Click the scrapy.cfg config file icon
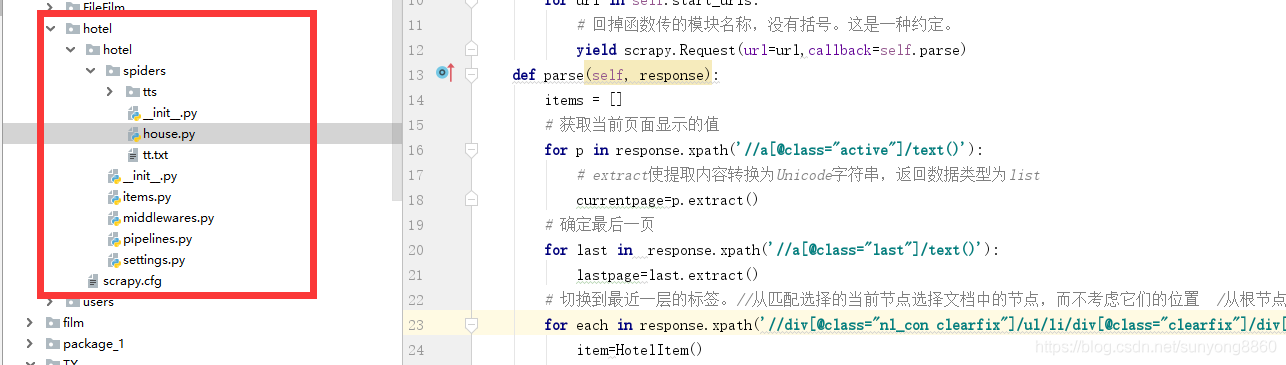Image resolution: width=1286 pixels, height=365 pixels. pyautogui.click(x=93, y=281)
